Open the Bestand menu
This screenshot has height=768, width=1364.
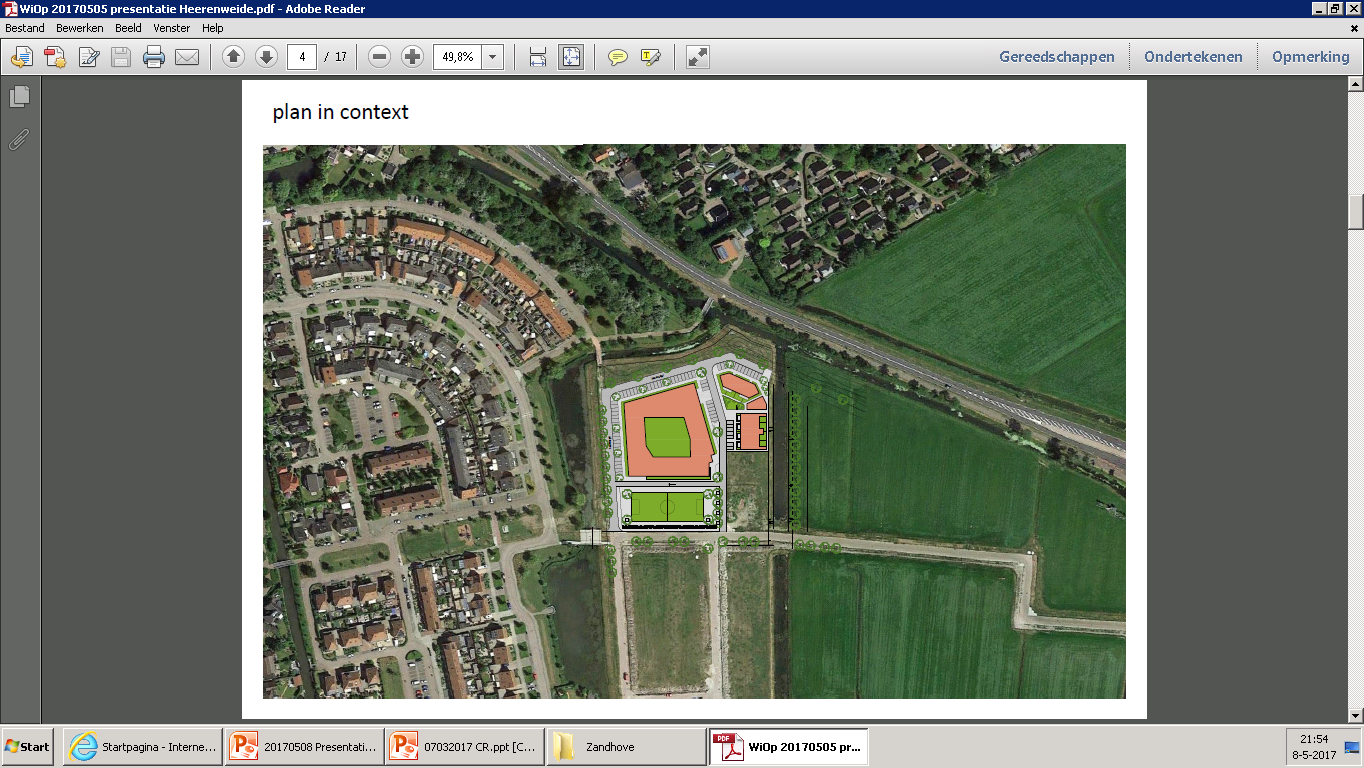pos(25,28)
